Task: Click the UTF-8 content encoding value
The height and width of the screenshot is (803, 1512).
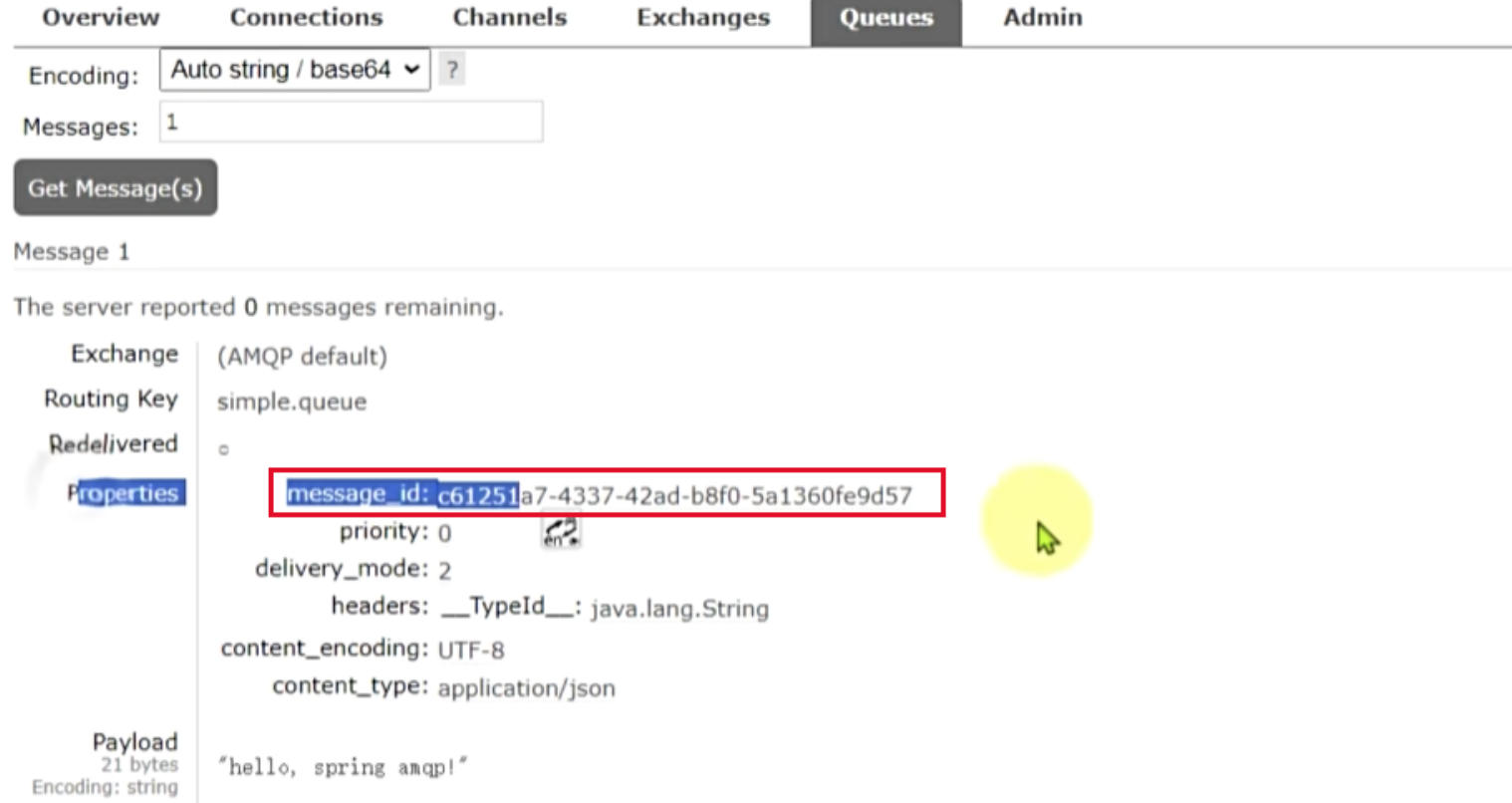Action: (x=471, y=651)
